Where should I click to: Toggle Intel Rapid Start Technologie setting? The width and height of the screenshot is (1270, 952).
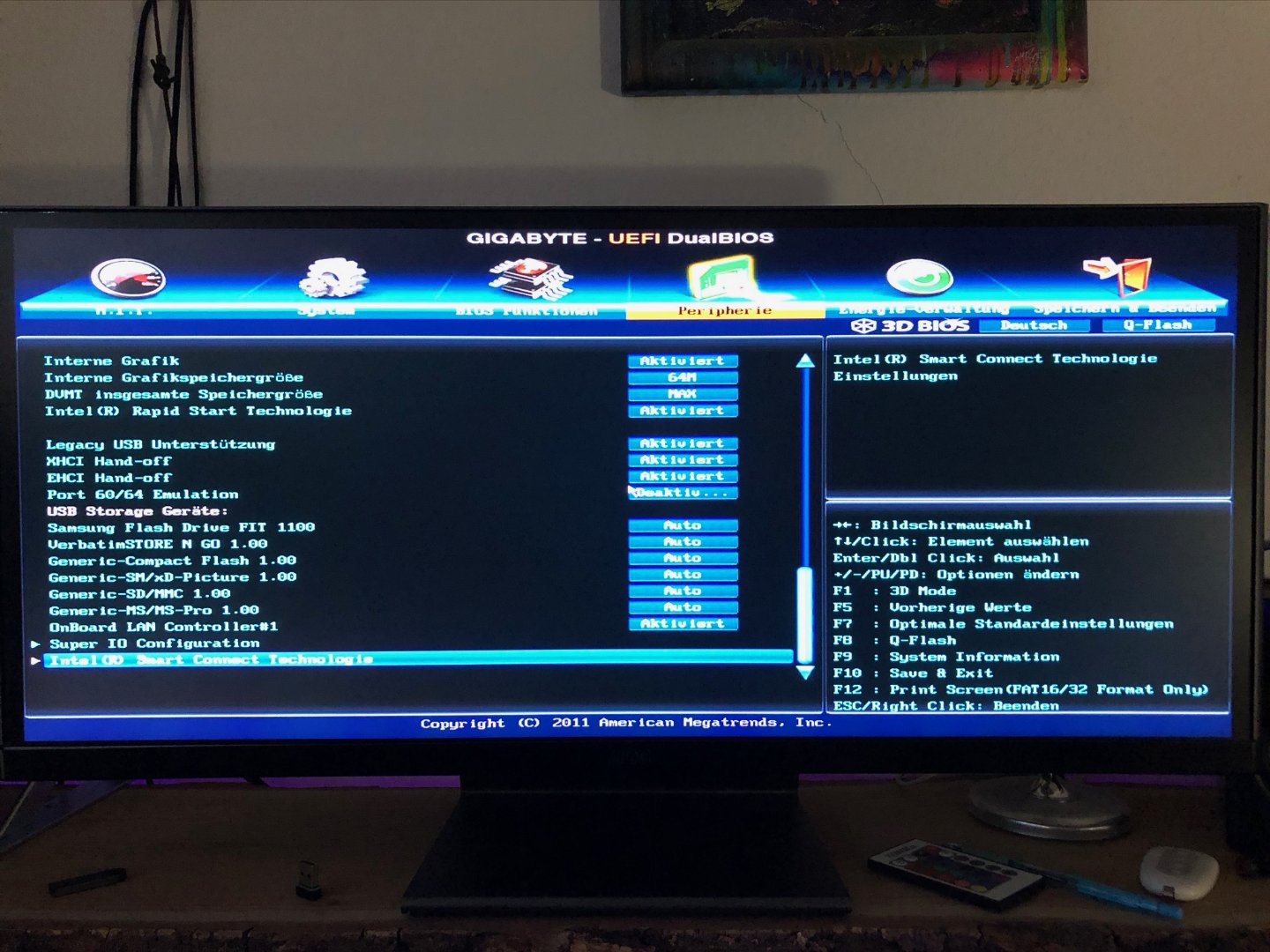click(683, 411)
